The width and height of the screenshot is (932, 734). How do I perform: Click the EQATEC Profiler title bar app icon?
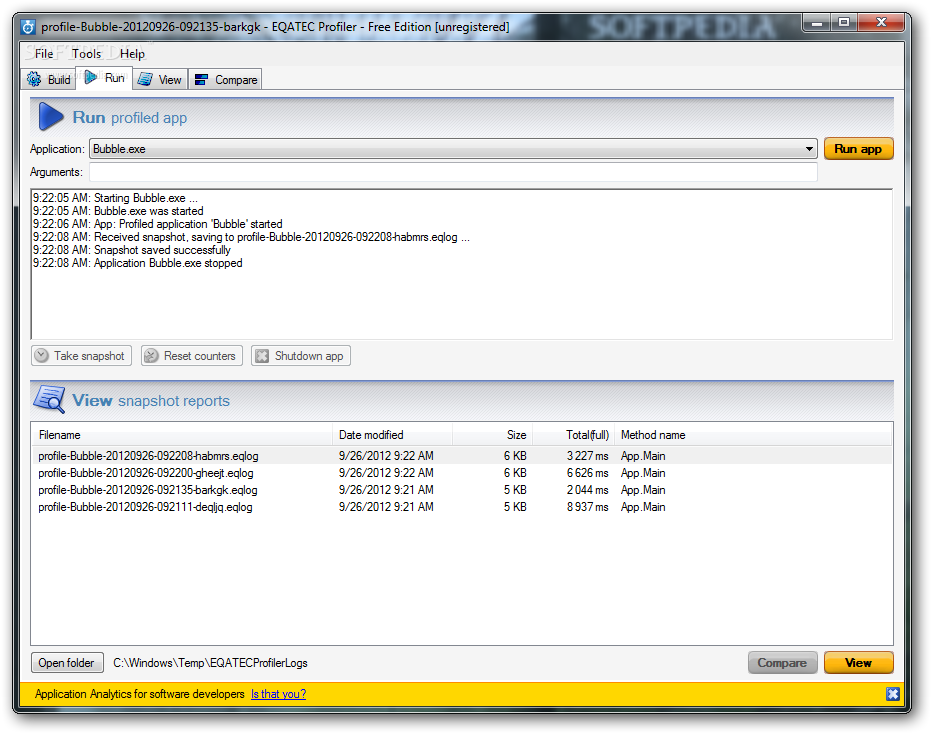point(28,27)
